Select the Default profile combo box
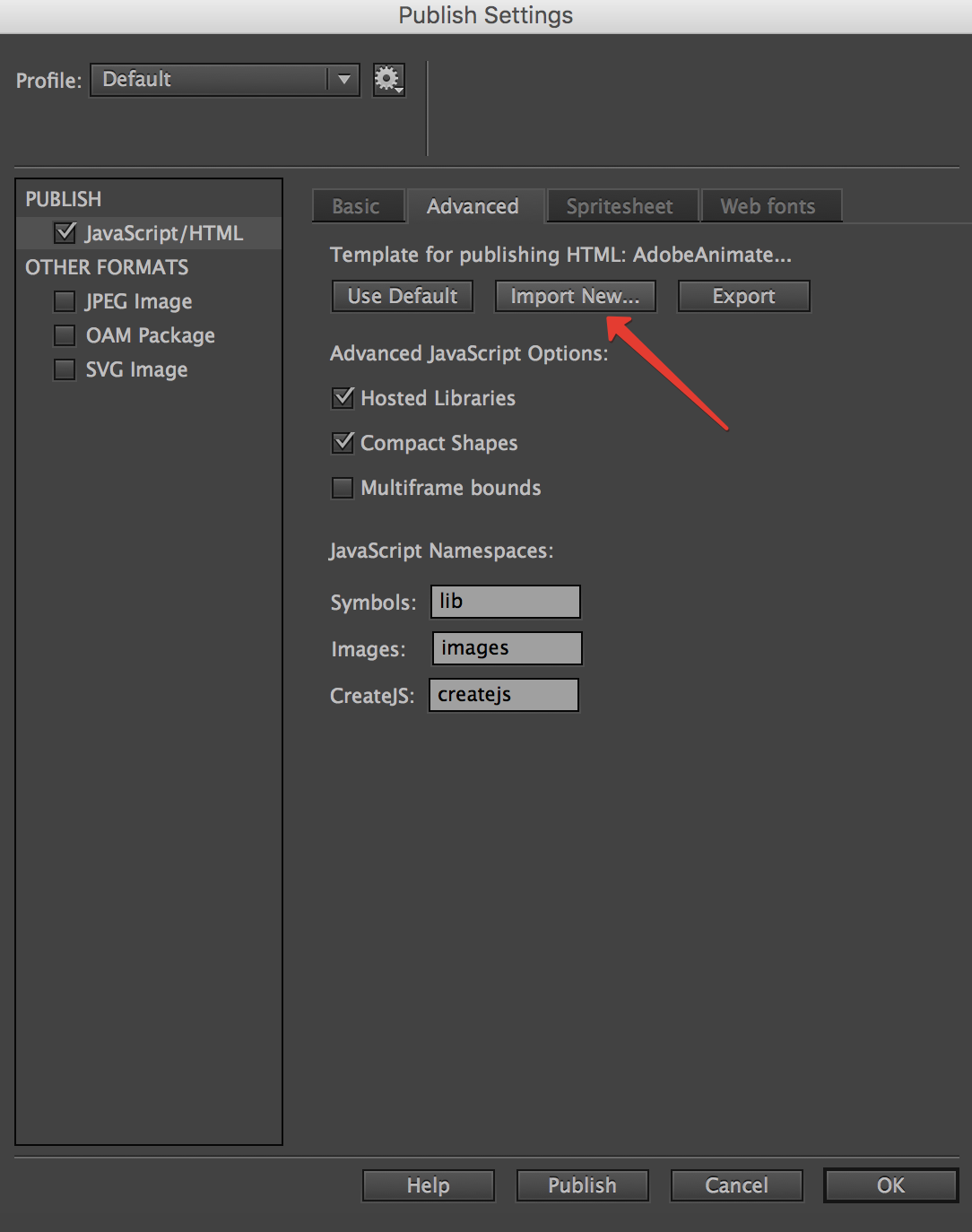Viewport: 972px width, 1232px height. click(225, 80)
